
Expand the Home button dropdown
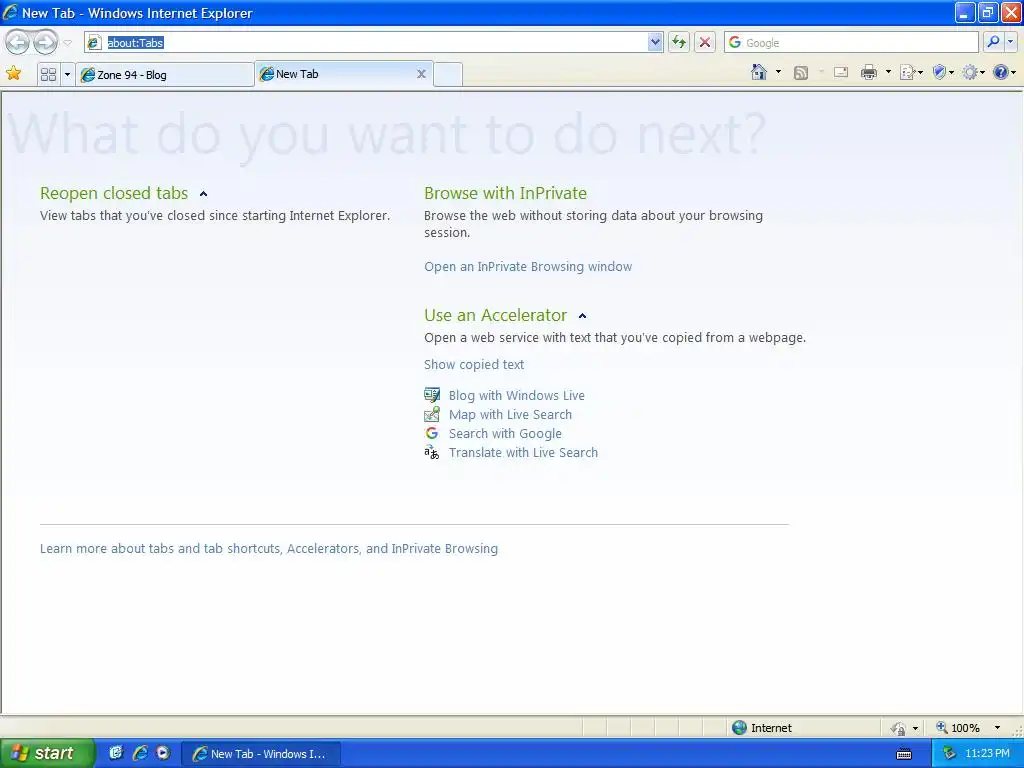778,72
